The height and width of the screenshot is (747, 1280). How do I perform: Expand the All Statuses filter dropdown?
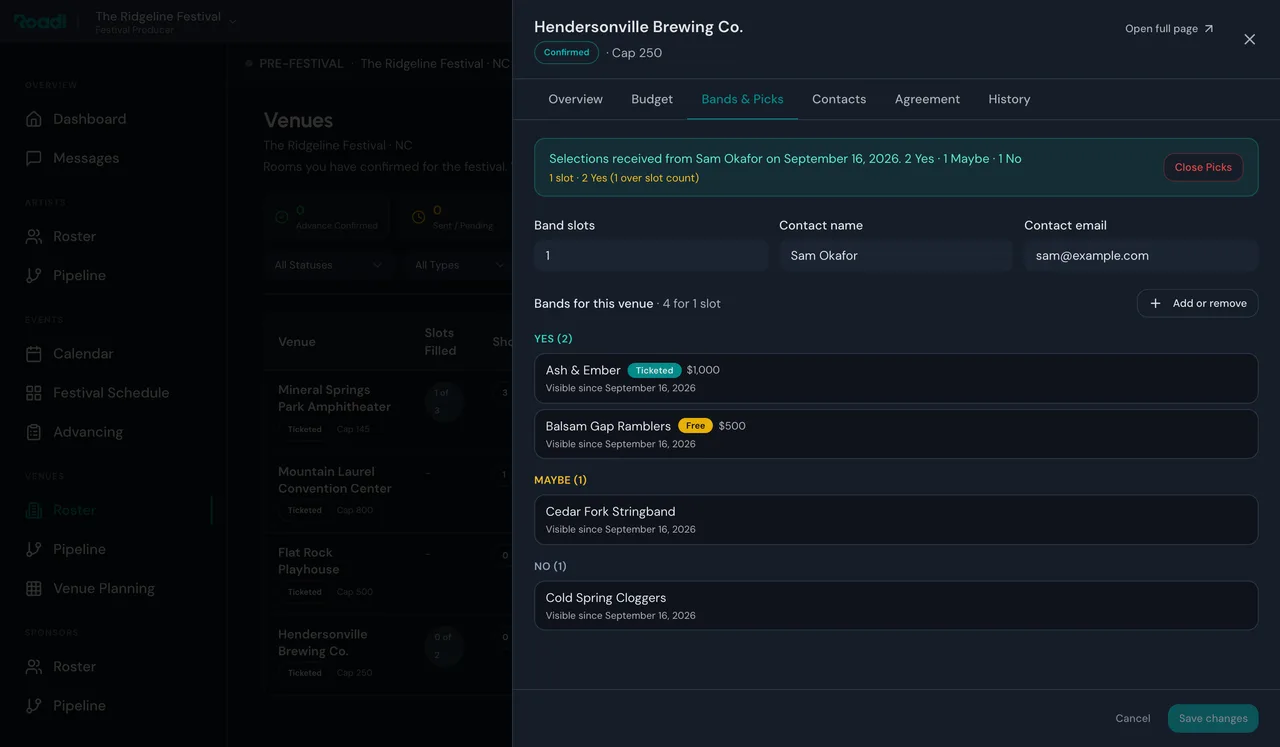328,265
